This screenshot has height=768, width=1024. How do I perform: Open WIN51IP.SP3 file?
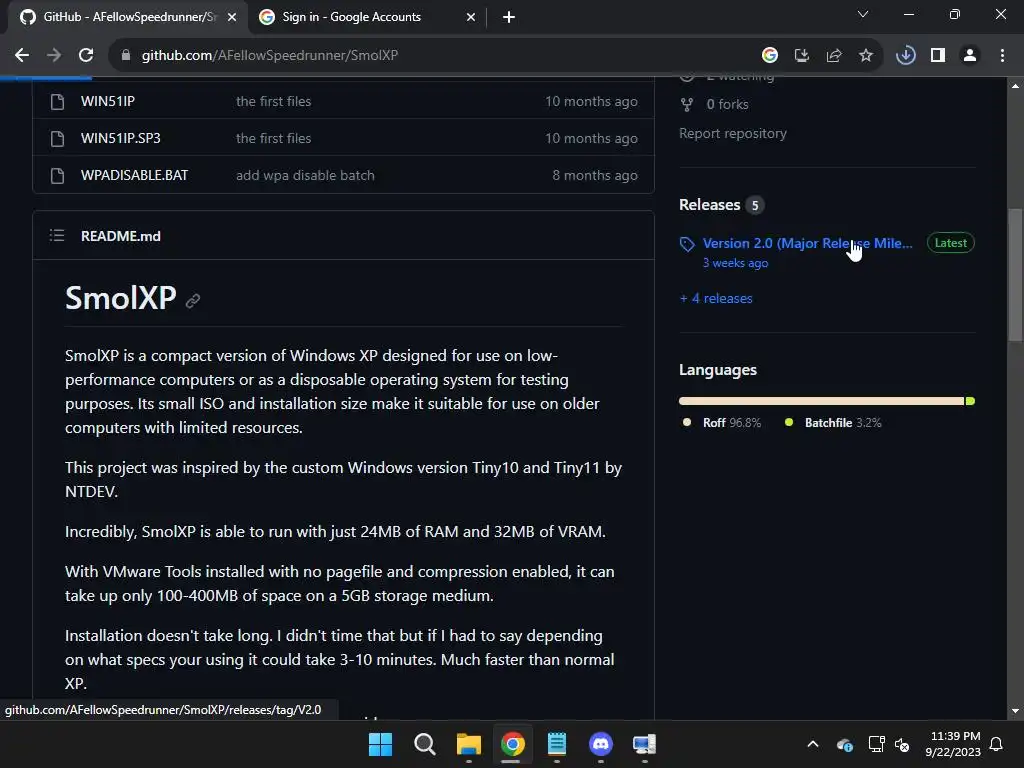pyautogui.click(x=121, y=138)
